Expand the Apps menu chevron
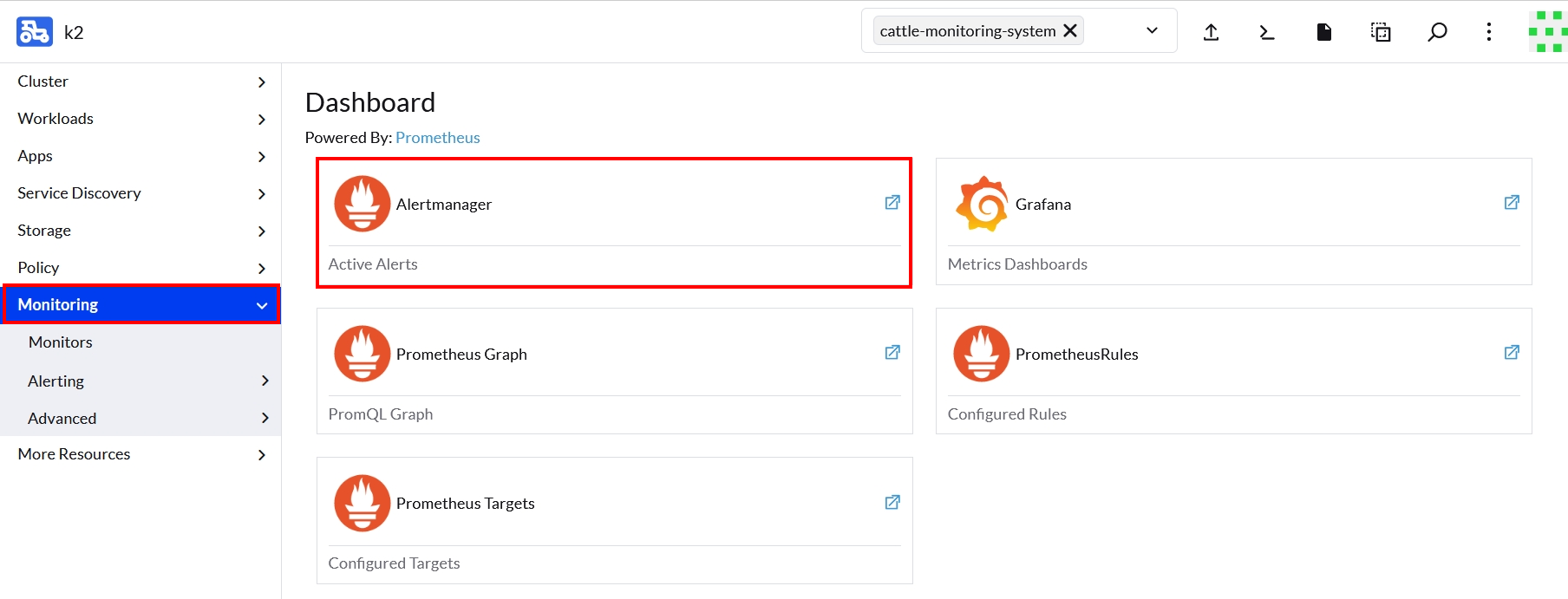The width and height of the screenshot is (1568, 599). click(x=262, y=156)
